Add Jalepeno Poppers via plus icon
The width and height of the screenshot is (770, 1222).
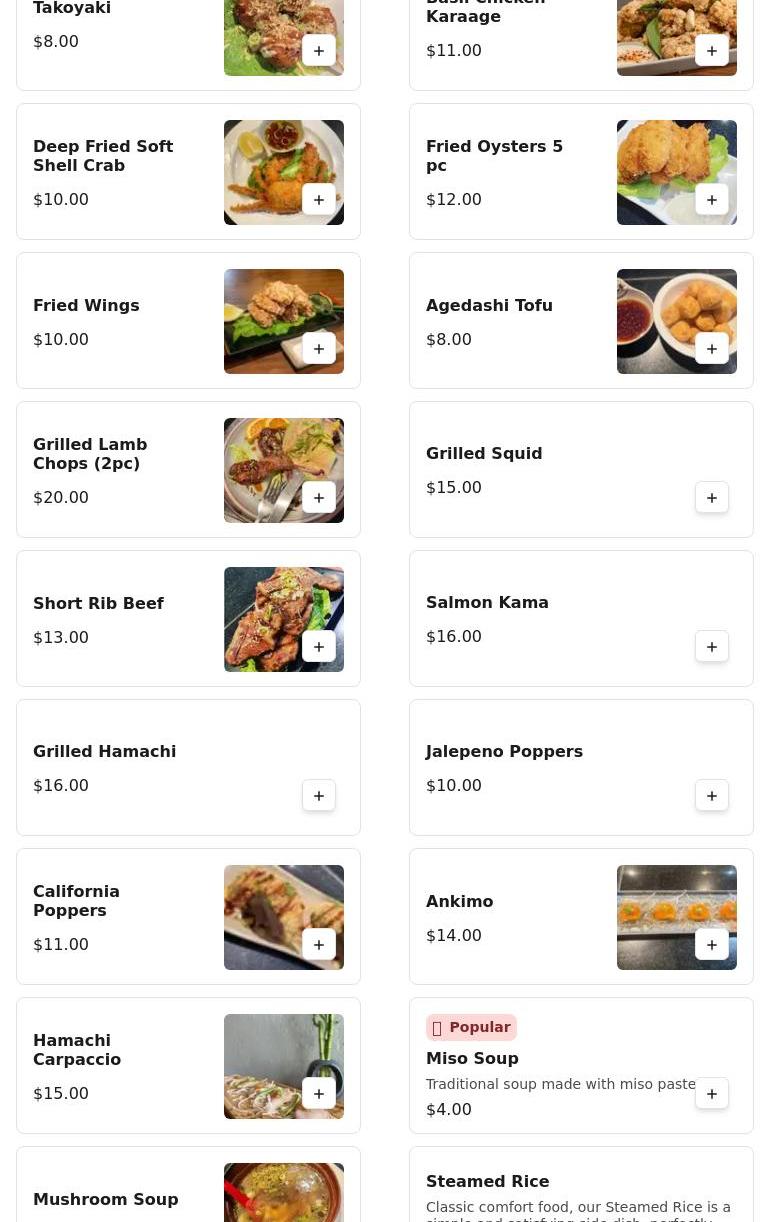(x=712, y=796)
